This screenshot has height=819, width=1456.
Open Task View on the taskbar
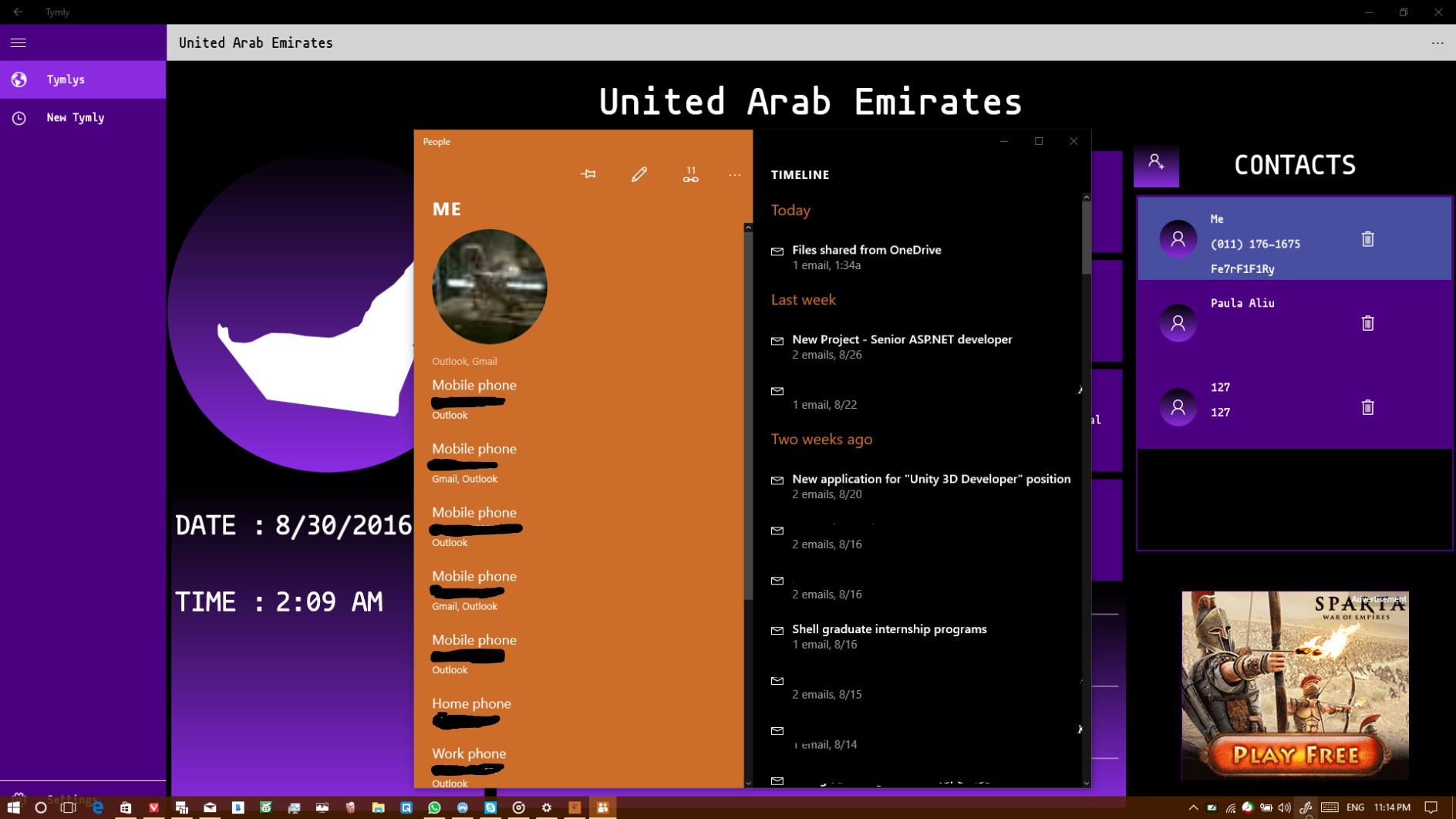pyautogui.click(x=69, y=807)
